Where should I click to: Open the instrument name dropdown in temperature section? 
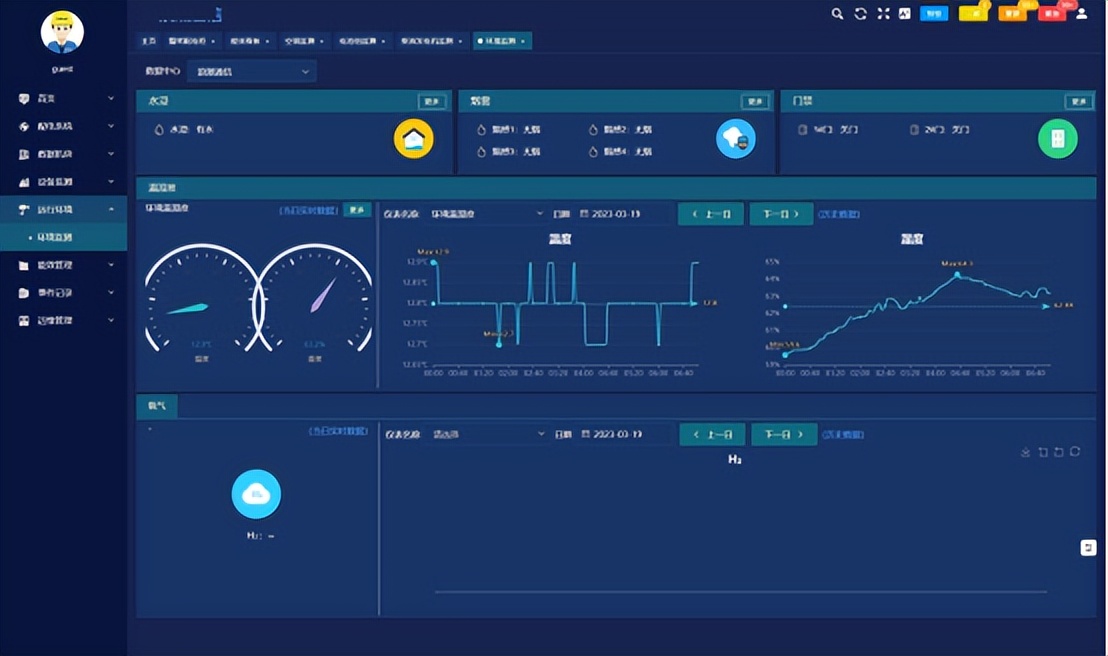coord(487,213)
